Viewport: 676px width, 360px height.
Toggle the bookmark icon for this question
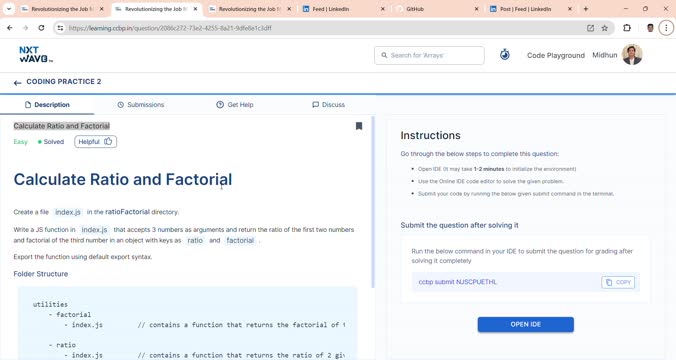(x=359, y=126)
